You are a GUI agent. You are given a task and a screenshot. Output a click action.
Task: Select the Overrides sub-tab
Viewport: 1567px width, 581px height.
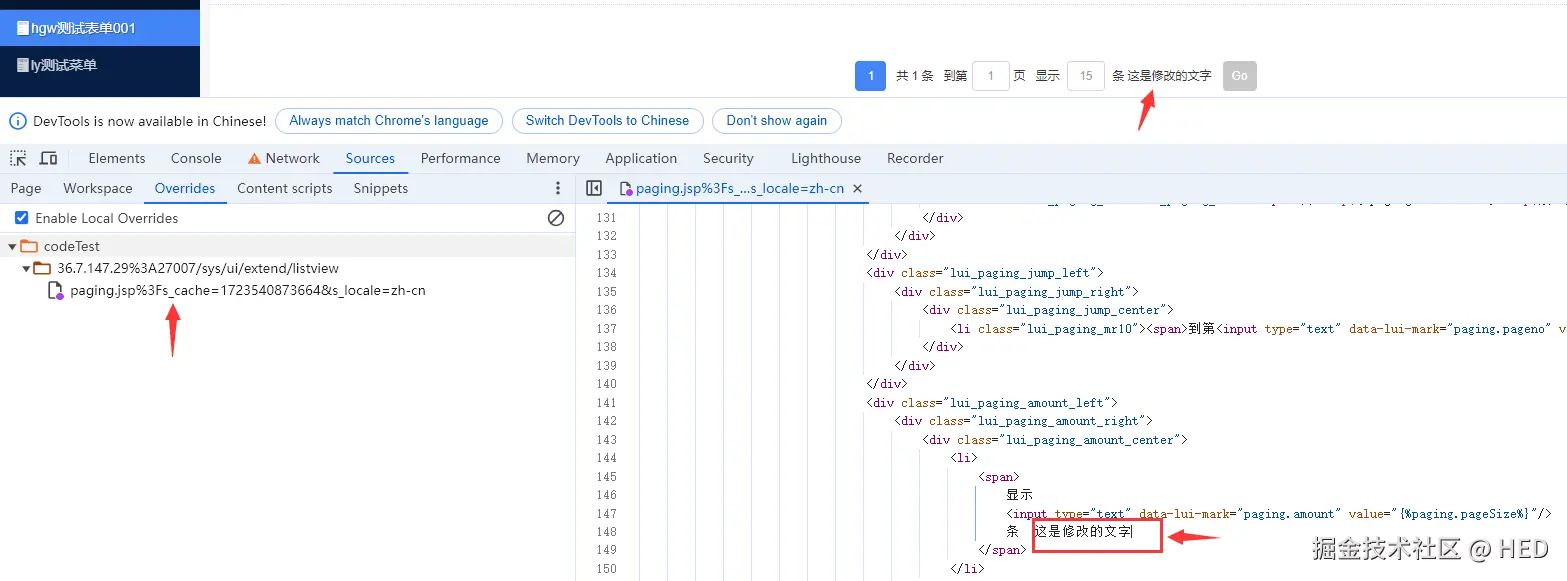[x=185, y=188]
